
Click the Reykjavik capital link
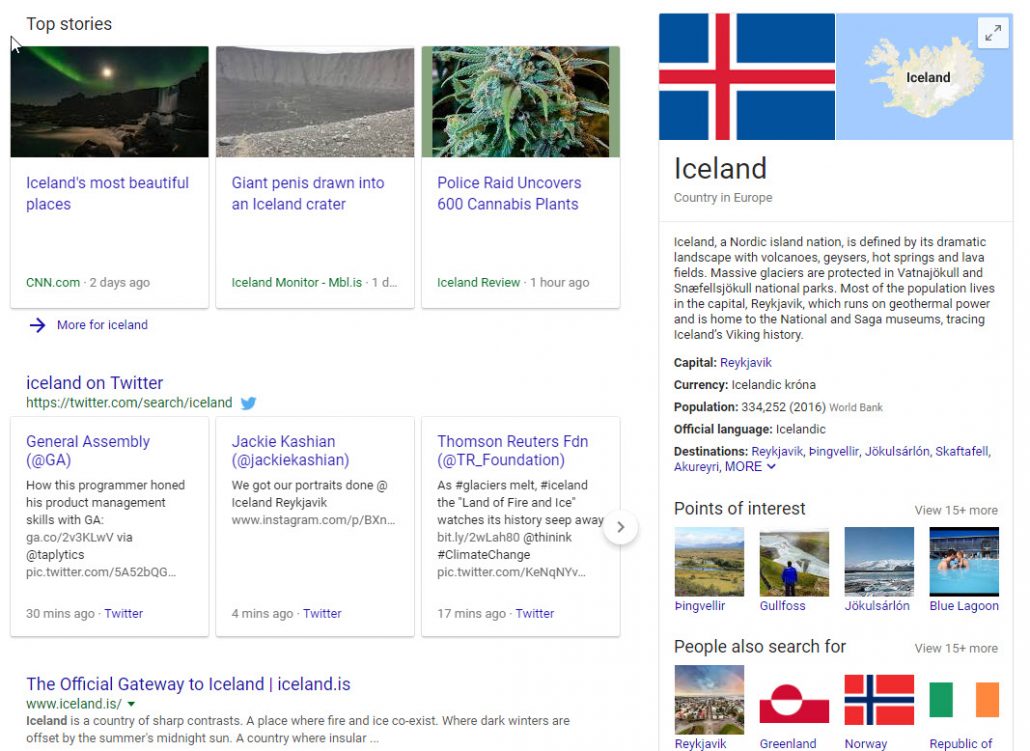pyautogui.click(x=745, y=363)
